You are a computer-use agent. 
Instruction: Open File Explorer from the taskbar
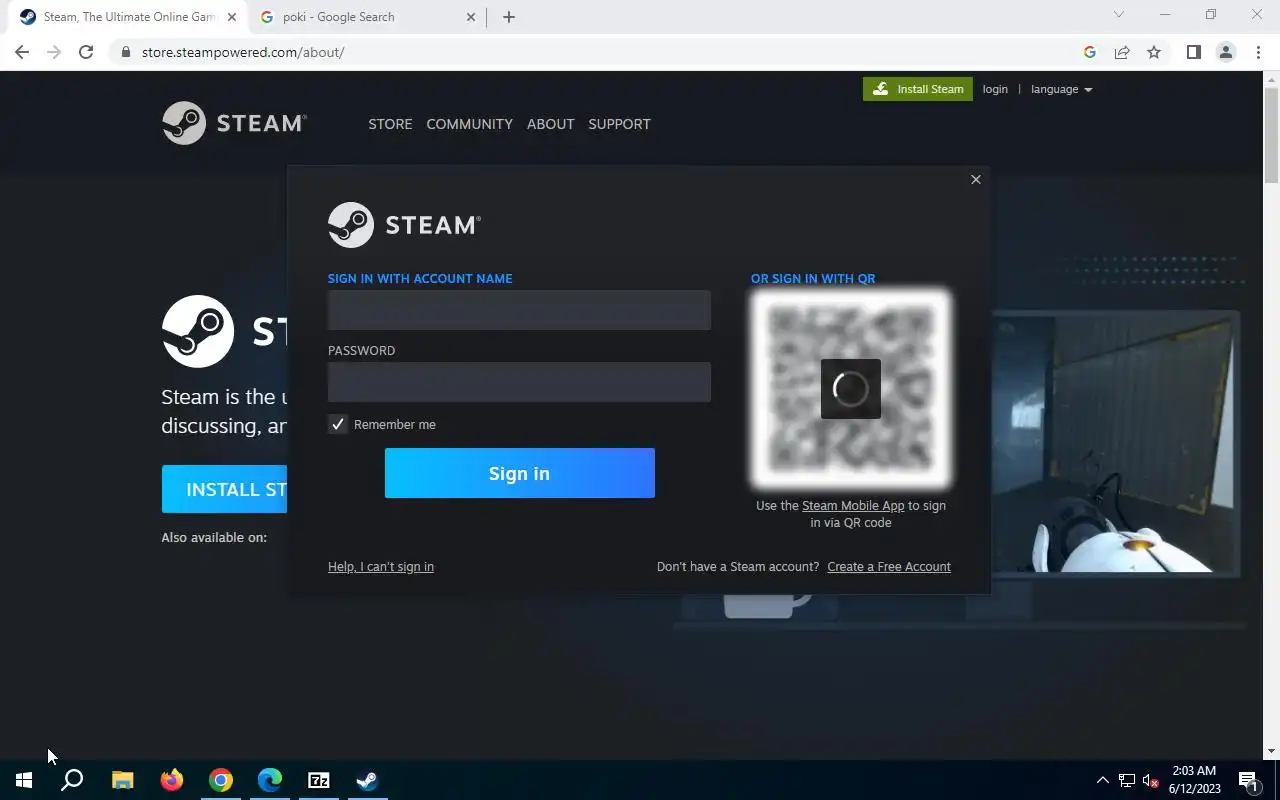click(122, 780)
